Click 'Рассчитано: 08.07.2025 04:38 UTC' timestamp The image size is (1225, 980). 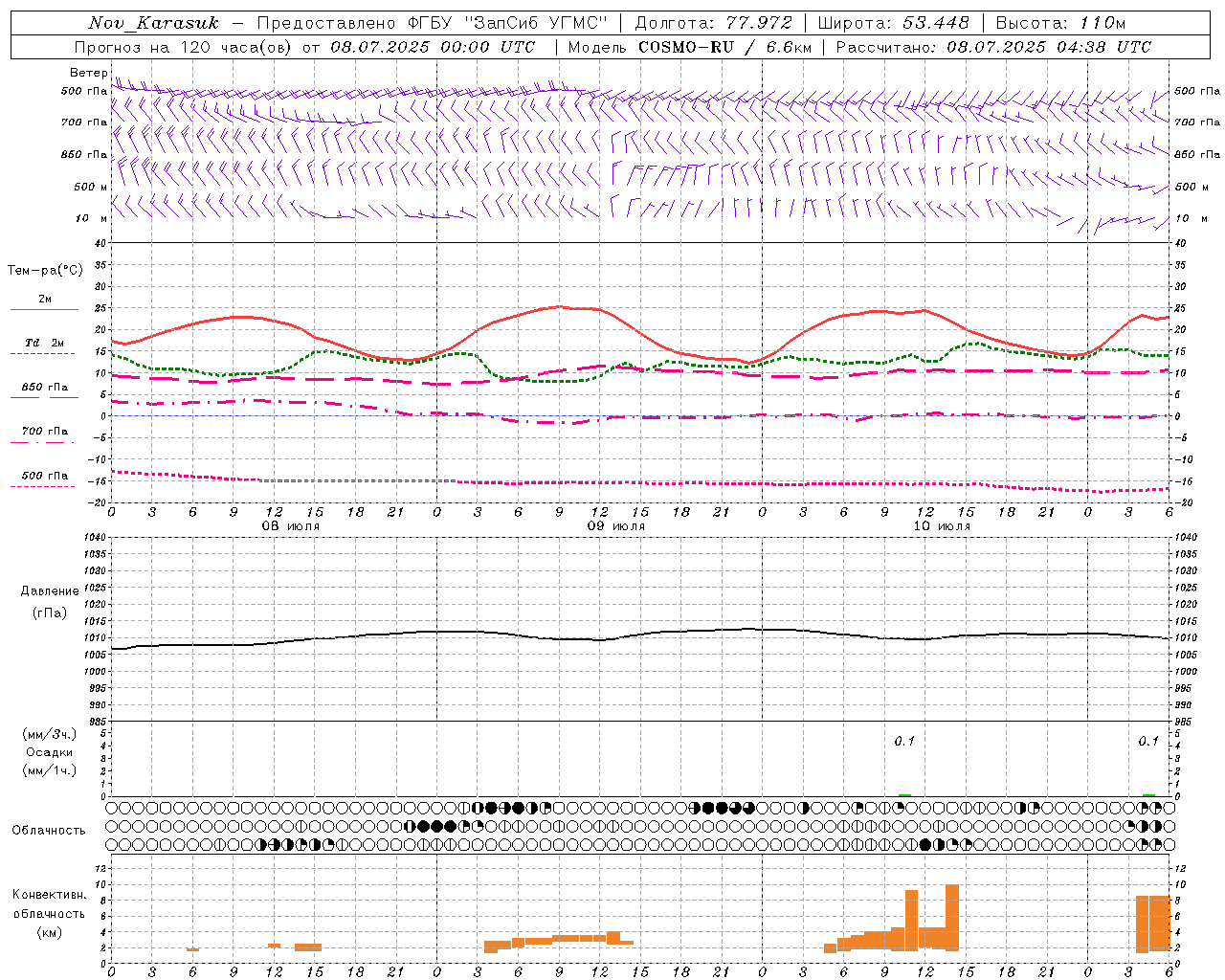coord(993,47)
